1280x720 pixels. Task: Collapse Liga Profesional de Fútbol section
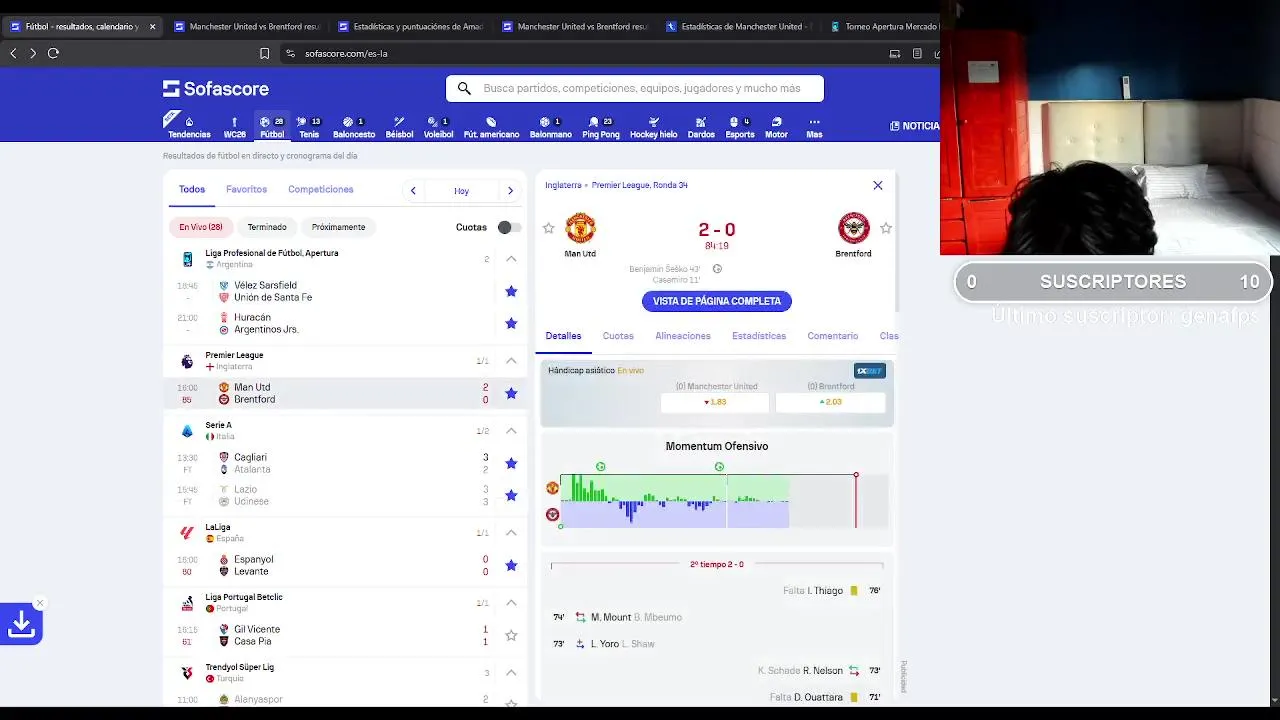(x=511, y=259)
